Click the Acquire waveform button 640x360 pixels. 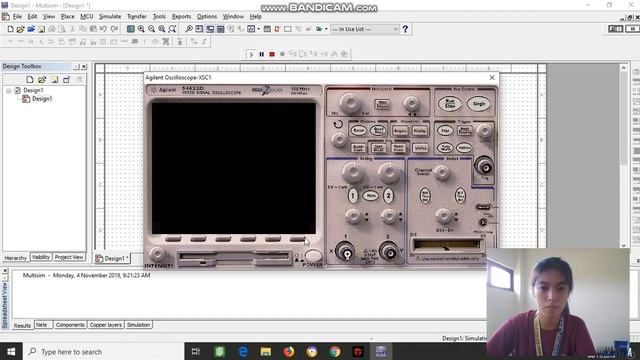400,130
